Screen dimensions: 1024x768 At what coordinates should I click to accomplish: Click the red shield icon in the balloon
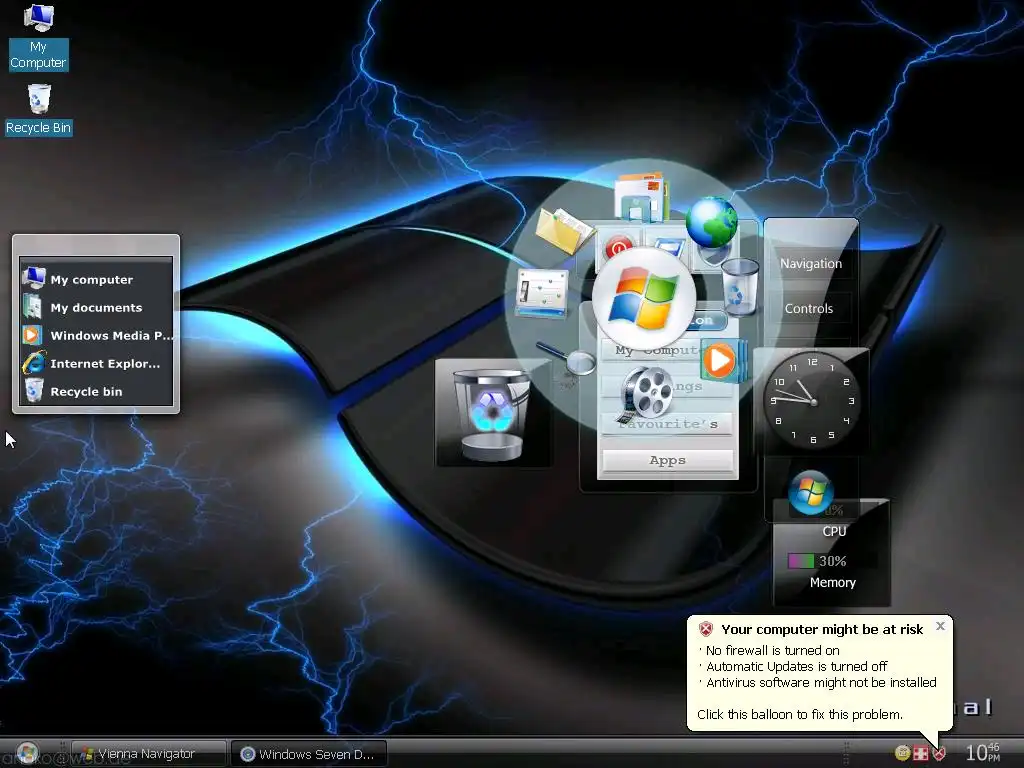point(706,630)
